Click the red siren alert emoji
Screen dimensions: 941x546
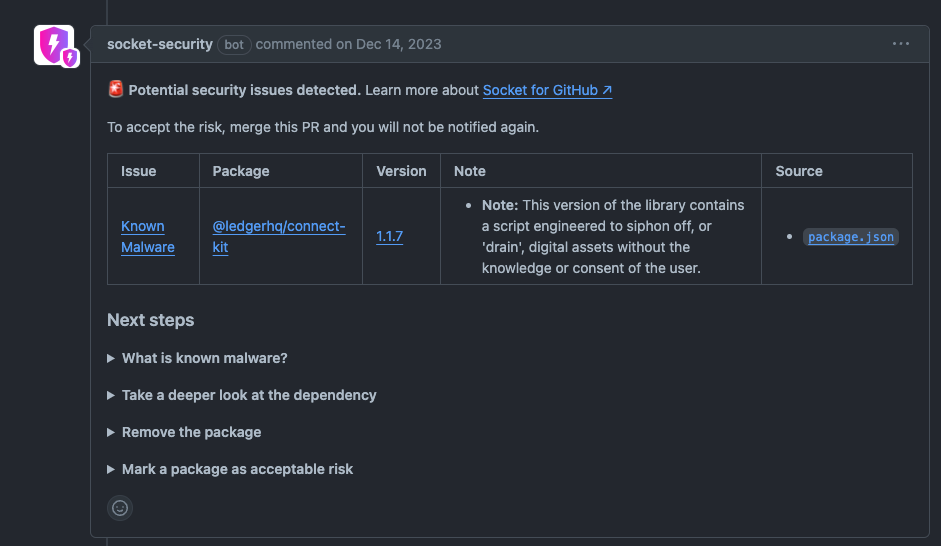click(116, 90)
